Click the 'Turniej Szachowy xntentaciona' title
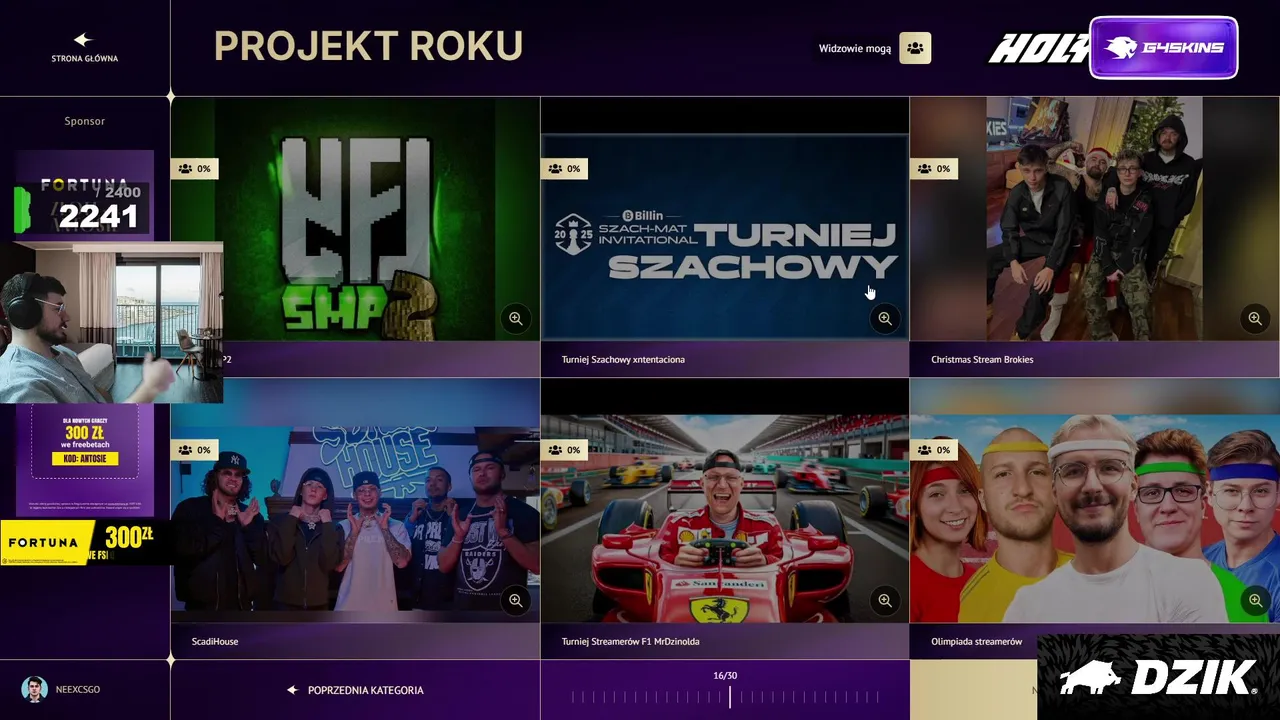Image resolution: width=1280 pixels, height=720 pixels. click(623, 359)
